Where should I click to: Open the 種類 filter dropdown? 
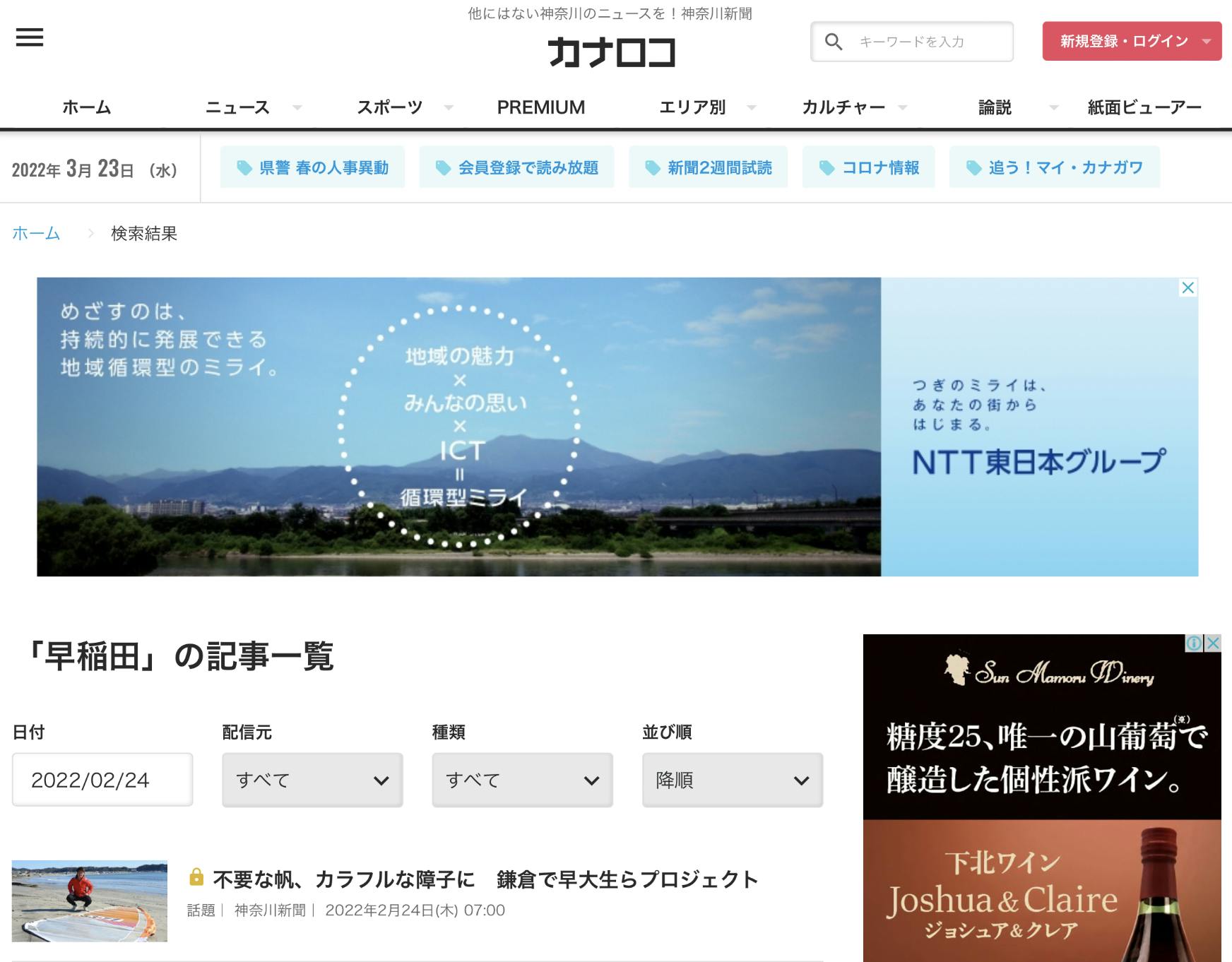(x=522, y=780)
